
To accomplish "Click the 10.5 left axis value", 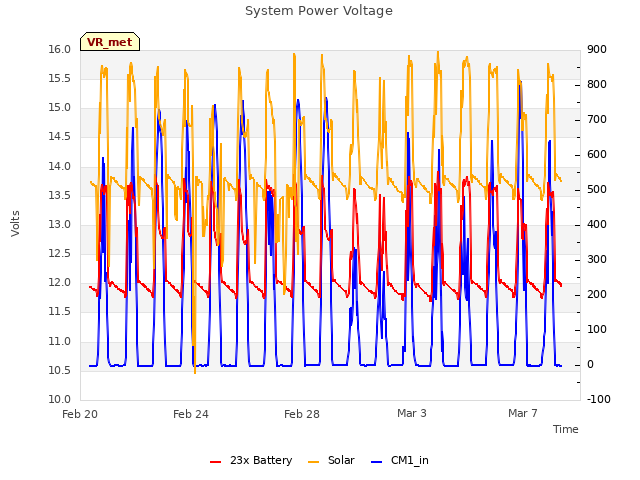I will 60,370.
